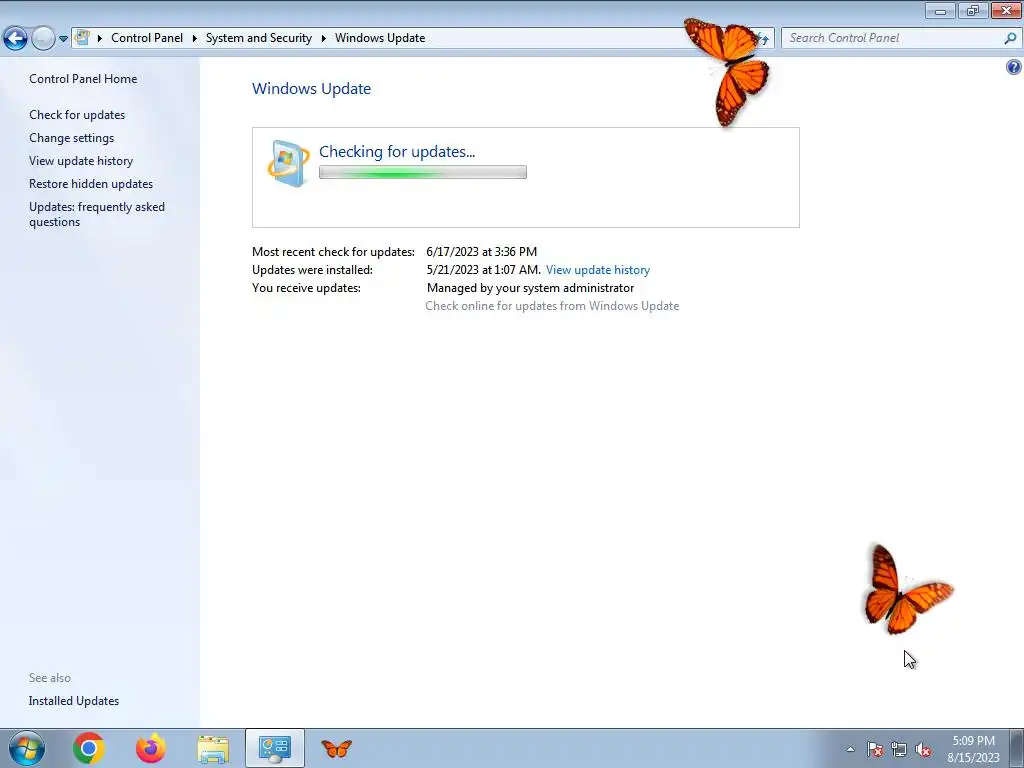Image resolution: width=1024 pixels, height=768 pixels.
Task: Open the recent pages dropdown arrow
Action: pyautogui.click(x=63, y=39)
